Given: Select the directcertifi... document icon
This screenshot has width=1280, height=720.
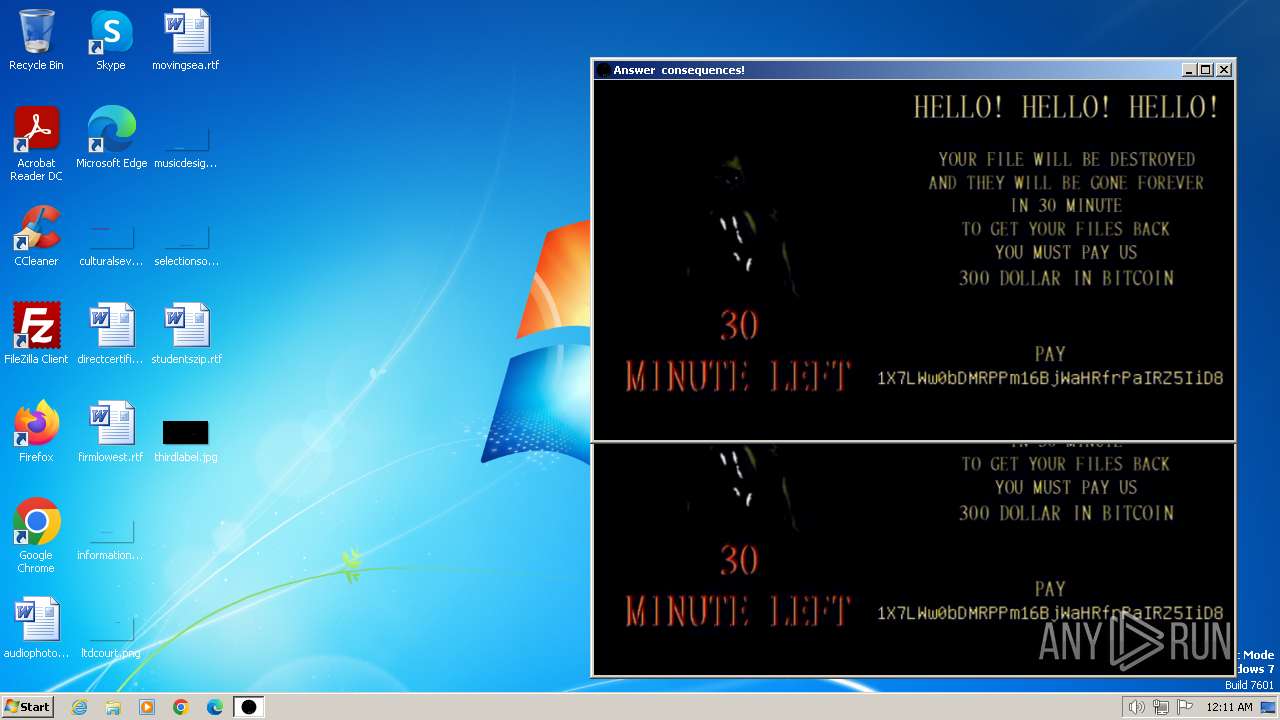Looking at the screenshot, I should click(x=111, y=334).
